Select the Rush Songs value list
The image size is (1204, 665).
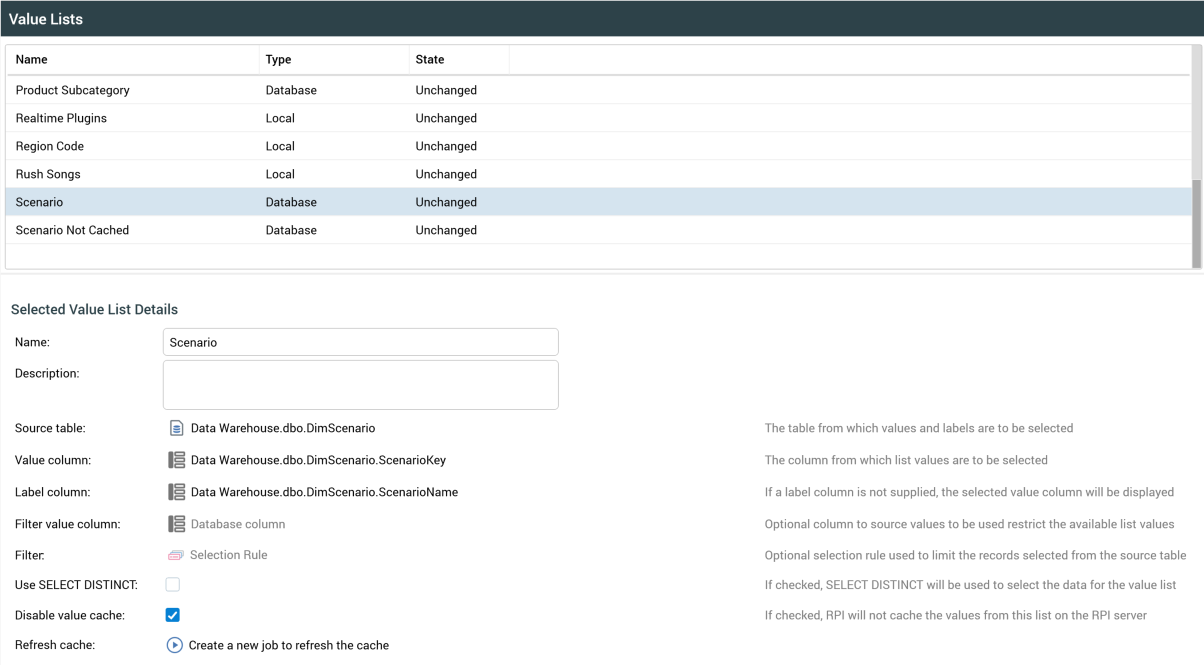(x=48, y=174)
